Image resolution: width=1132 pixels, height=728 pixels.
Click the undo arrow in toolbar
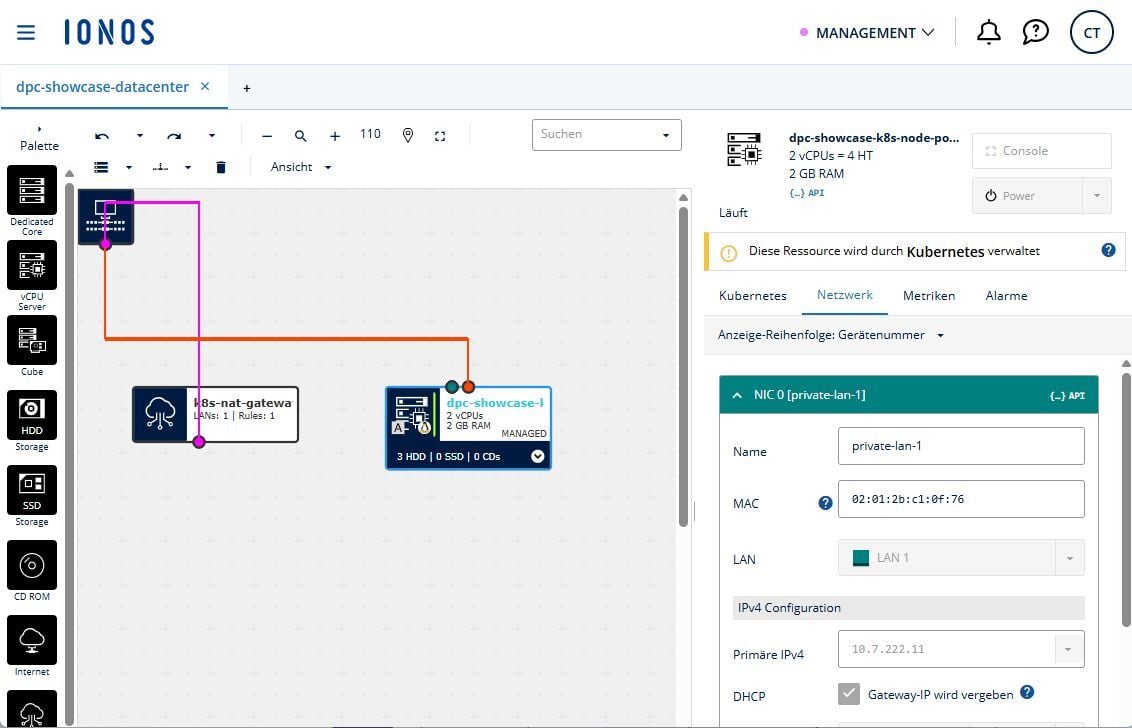point(102,136)
